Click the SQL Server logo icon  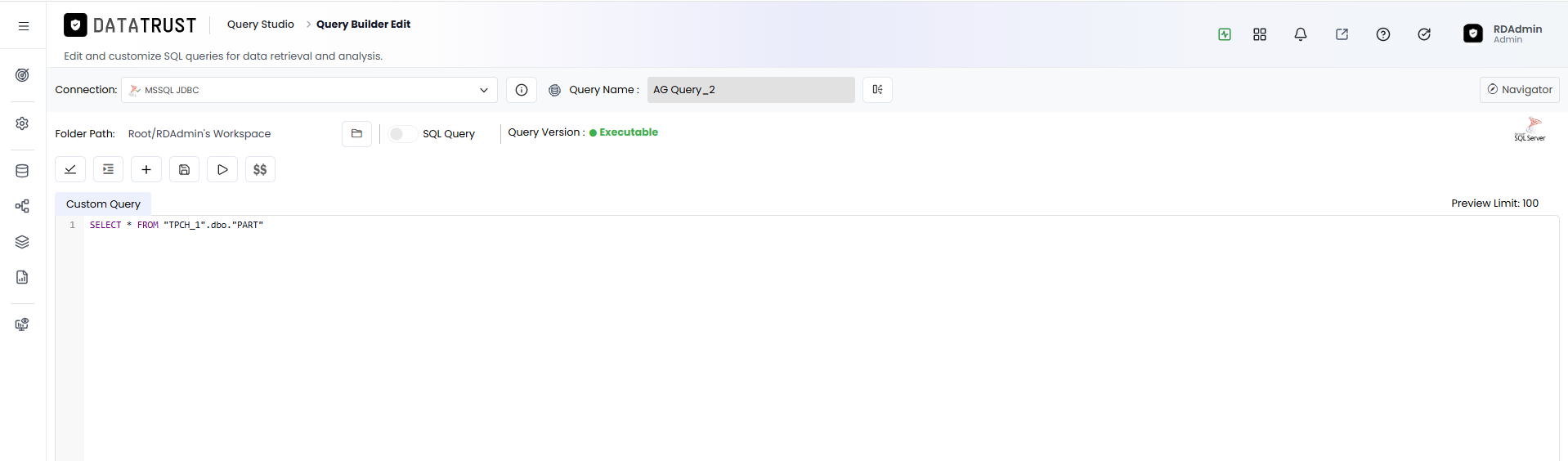[x=1530, y=129]
